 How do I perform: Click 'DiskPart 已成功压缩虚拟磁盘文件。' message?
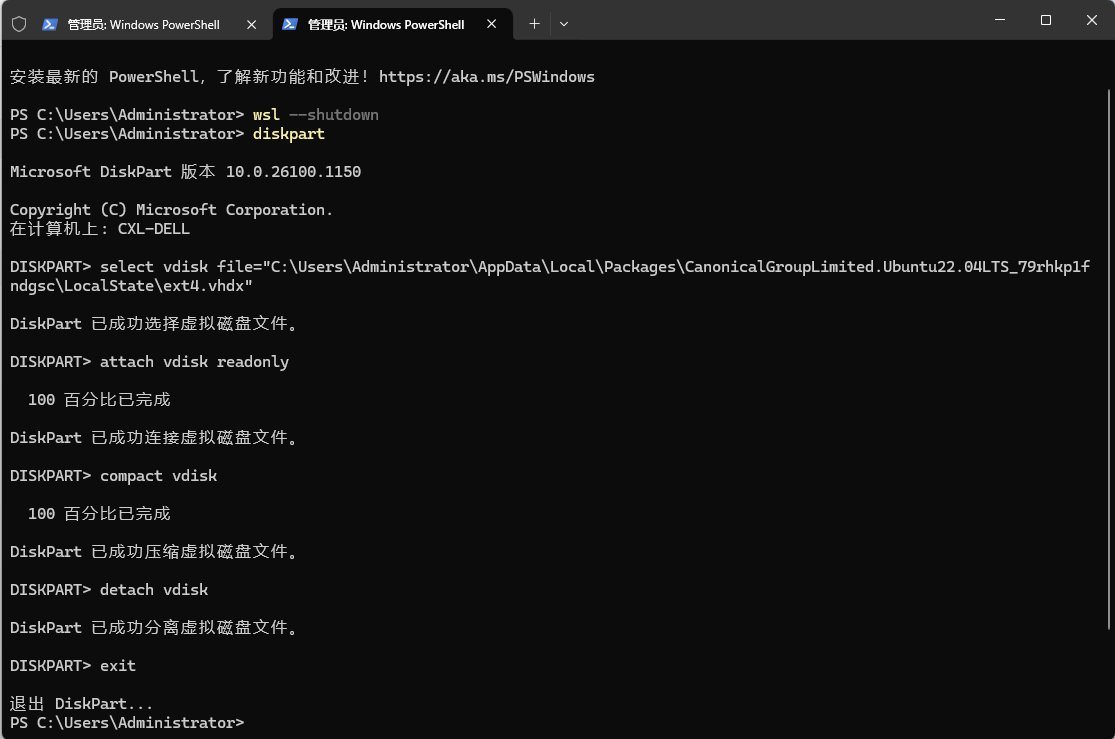154,552
